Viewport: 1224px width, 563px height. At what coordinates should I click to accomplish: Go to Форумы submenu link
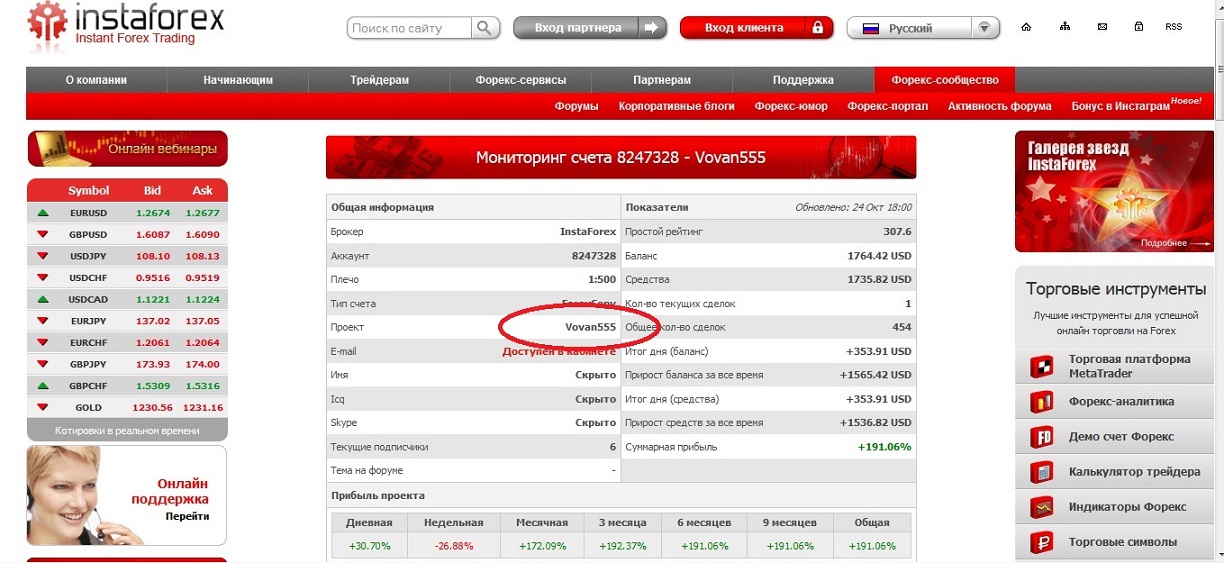click(577, 106)
